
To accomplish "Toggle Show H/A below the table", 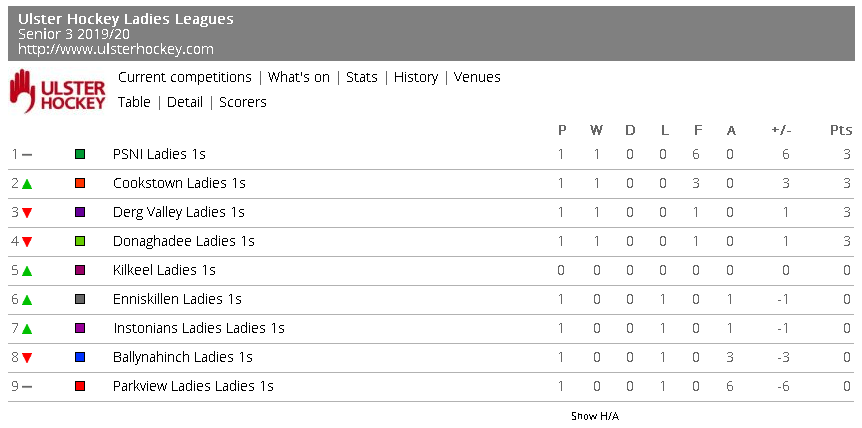I will [594, 416].
